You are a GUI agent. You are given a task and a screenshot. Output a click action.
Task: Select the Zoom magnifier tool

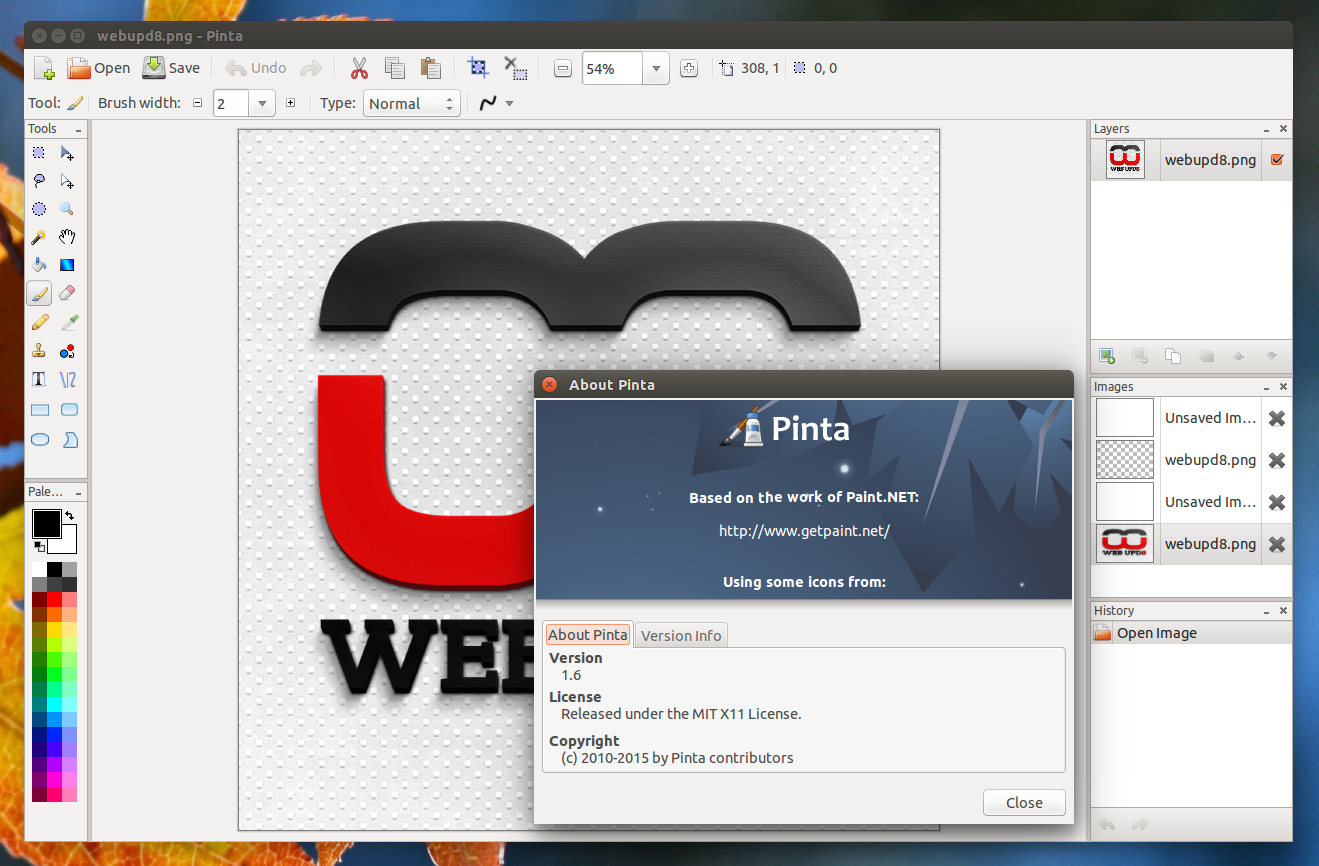[x=67, y=209]
